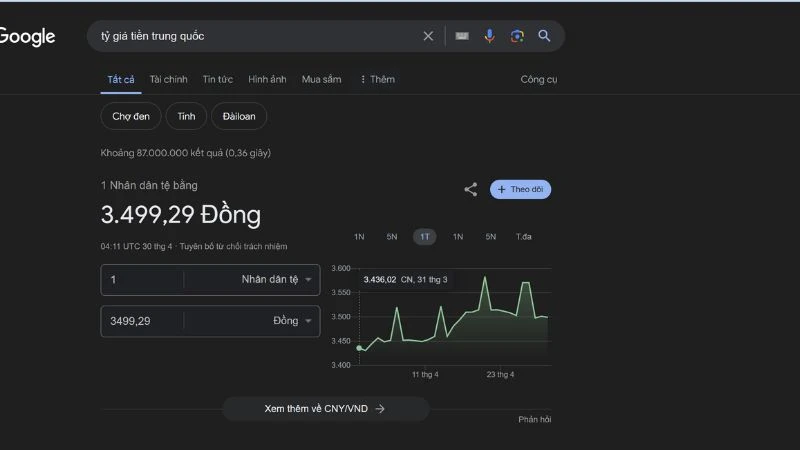Click the Theo dõi follow button

[x=520, y=189]
